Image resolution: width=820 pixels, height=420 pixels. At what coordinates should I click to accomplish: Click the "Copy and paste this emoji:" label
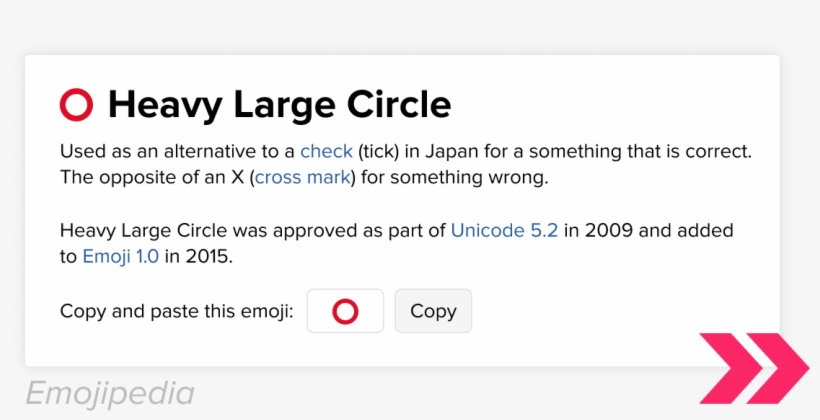[176, 311]
